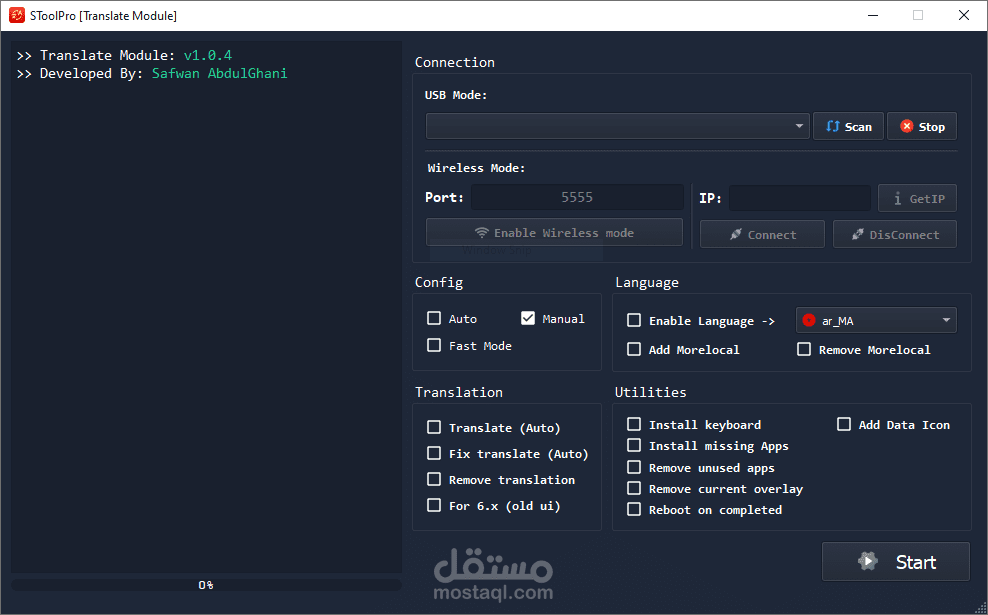Enable Reboot on completed option
988x615 pixels.
[634, 509]
